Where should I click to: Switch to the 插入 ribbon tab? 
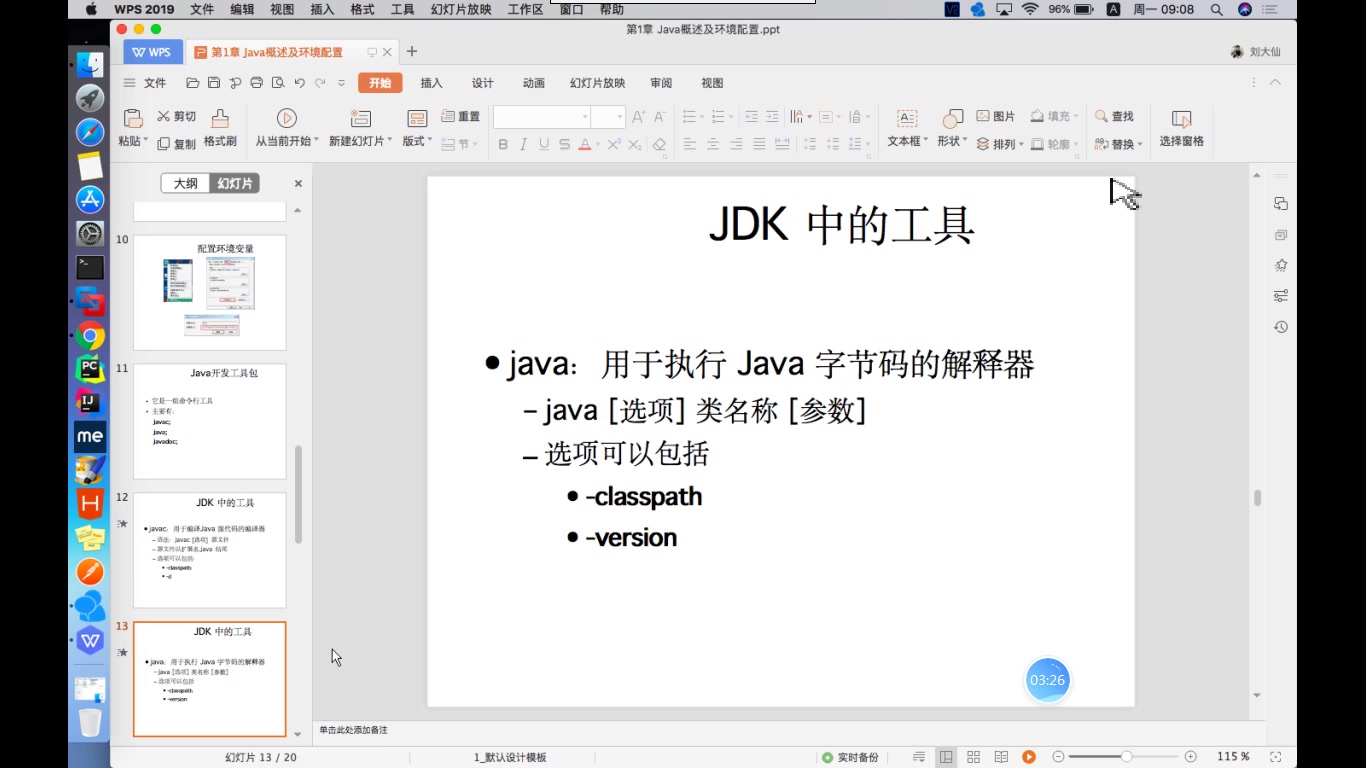pyautogui.click(x=430, y=83)
